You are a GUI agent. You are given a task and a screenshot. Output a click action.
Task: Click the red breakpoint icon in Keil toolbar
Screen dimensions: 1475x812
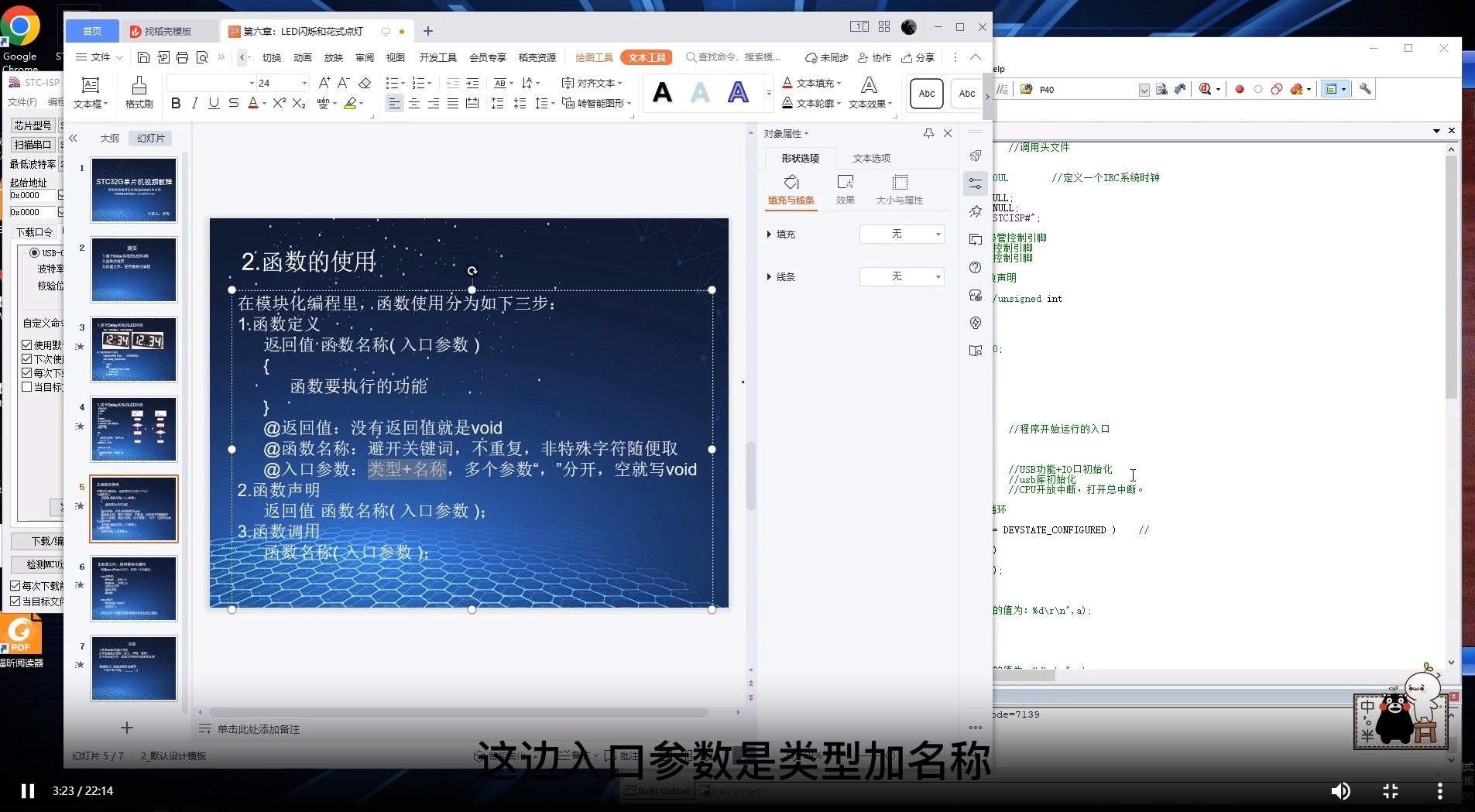[1240, 89]
